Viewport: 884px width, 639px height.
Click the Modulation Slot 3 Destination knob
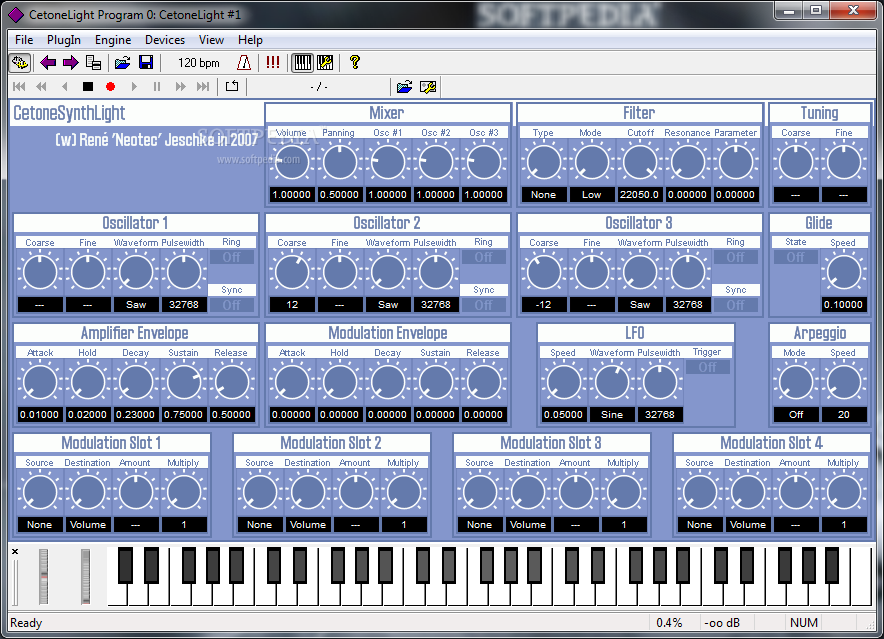528,492
